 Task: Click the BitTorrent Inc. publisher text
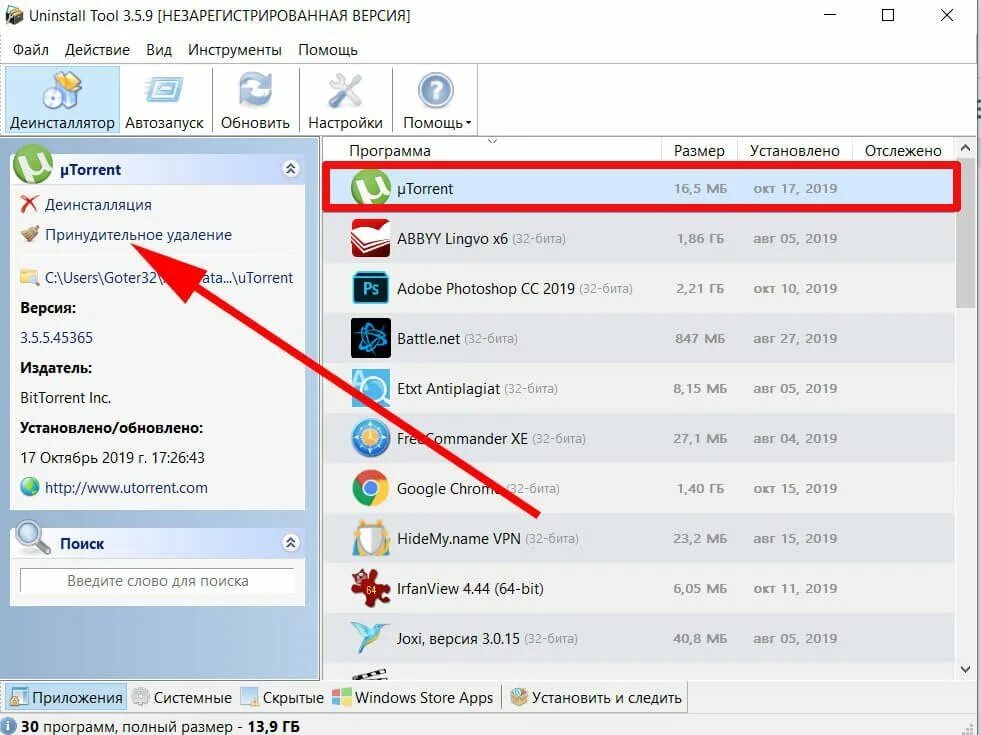[x=66, y=398]
